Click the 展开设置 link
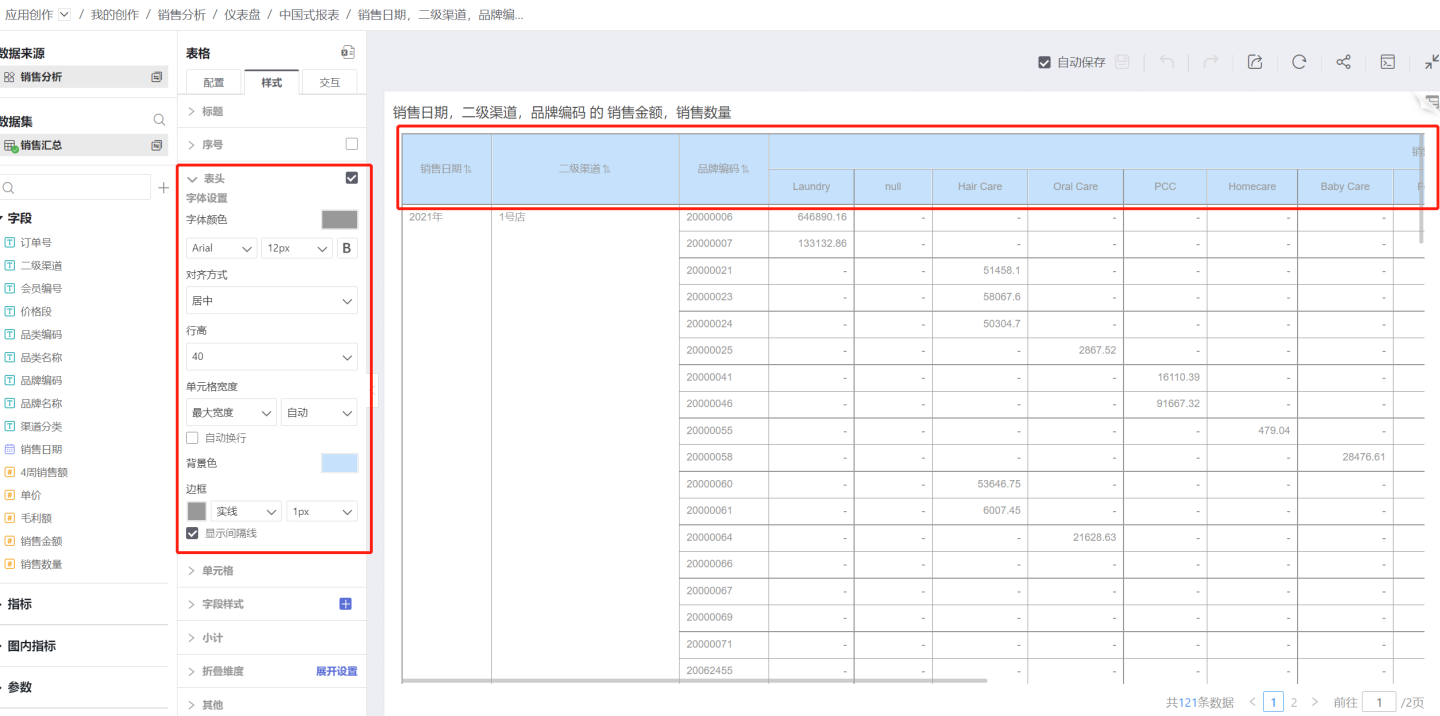The width and height of the screenshot is (1440, 716). point(336,671)
